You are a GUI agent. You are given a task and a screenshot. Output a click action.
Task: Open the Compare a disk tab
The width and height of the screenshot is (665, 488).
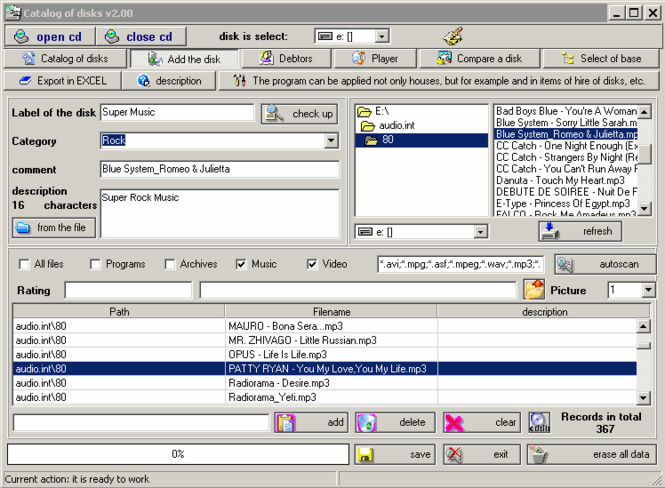(480, 59)
